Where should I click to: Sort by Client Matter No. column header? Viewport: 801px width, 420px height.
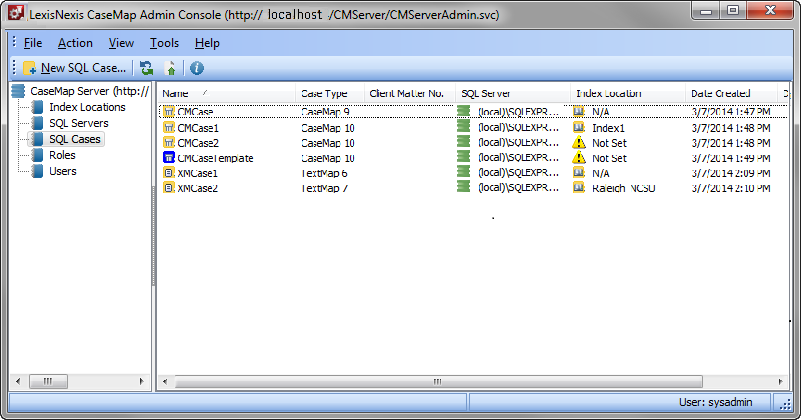(410, 94)
